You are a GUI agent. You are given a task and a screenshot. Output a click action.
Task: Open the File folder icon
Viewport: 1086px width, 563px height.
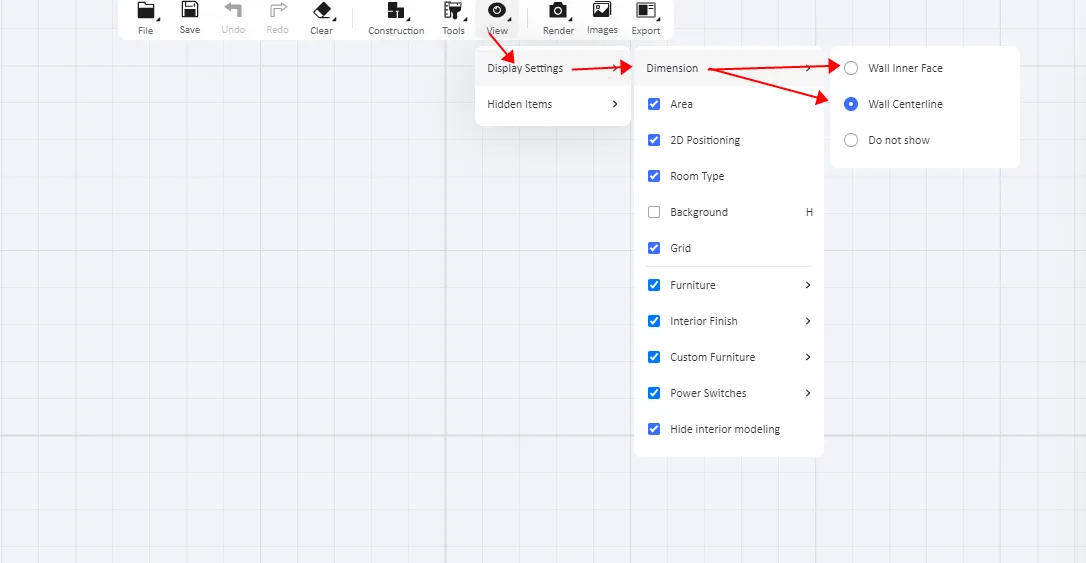(146, 12)
